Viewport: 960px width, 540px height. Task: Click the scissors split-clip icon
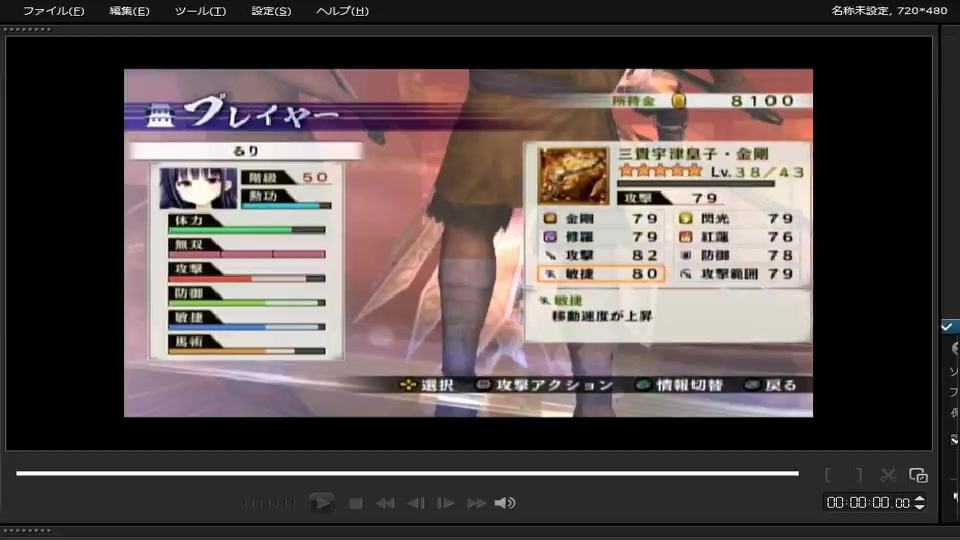click(888, 475)
